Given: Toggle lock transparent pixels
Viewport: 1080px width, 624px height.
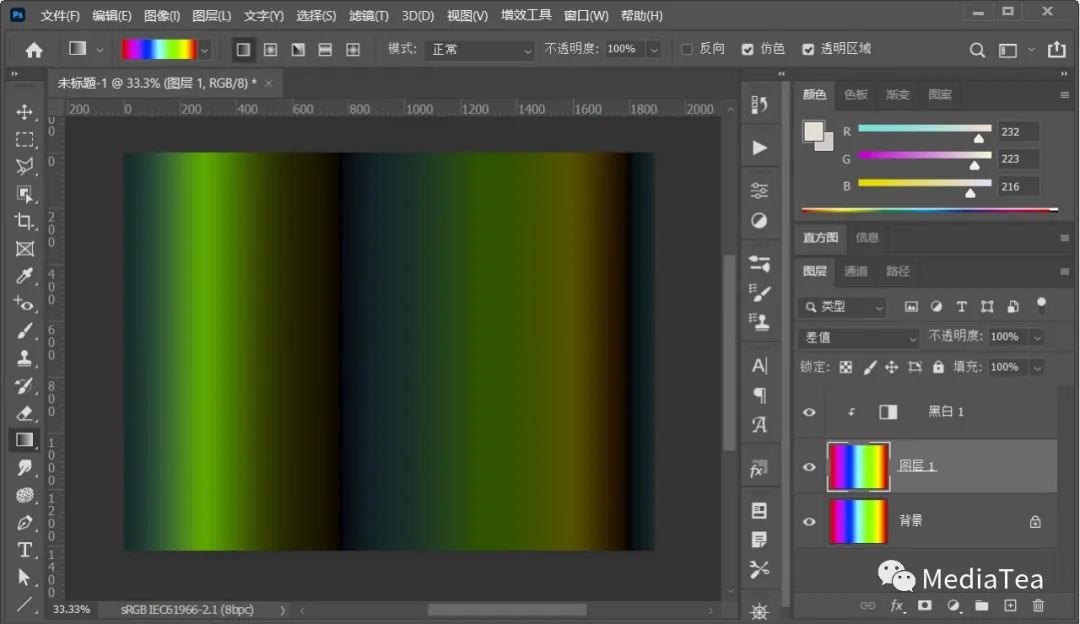Looking at the screenshot, I should pyautogui.click(x=846, y=367).
